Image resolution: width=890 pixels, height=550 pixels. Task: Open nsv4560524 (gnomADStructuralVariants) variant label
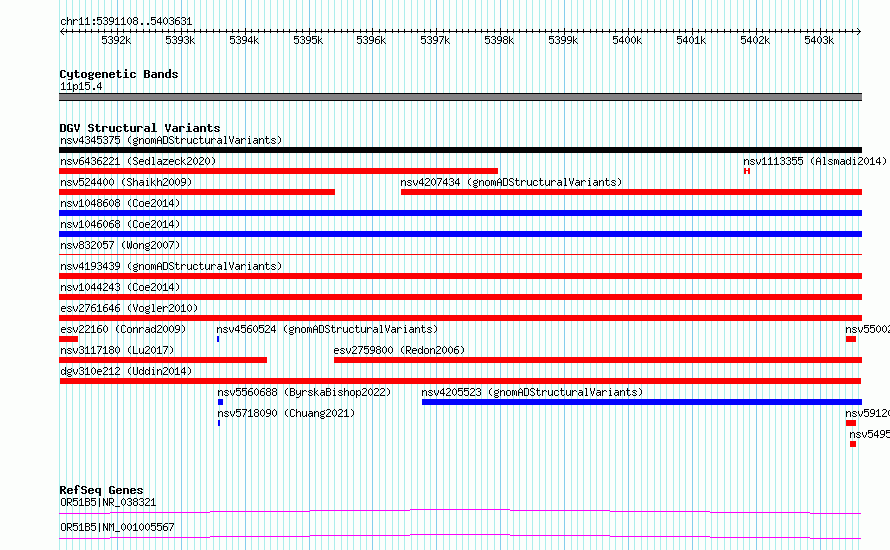[x=327, y=329]
